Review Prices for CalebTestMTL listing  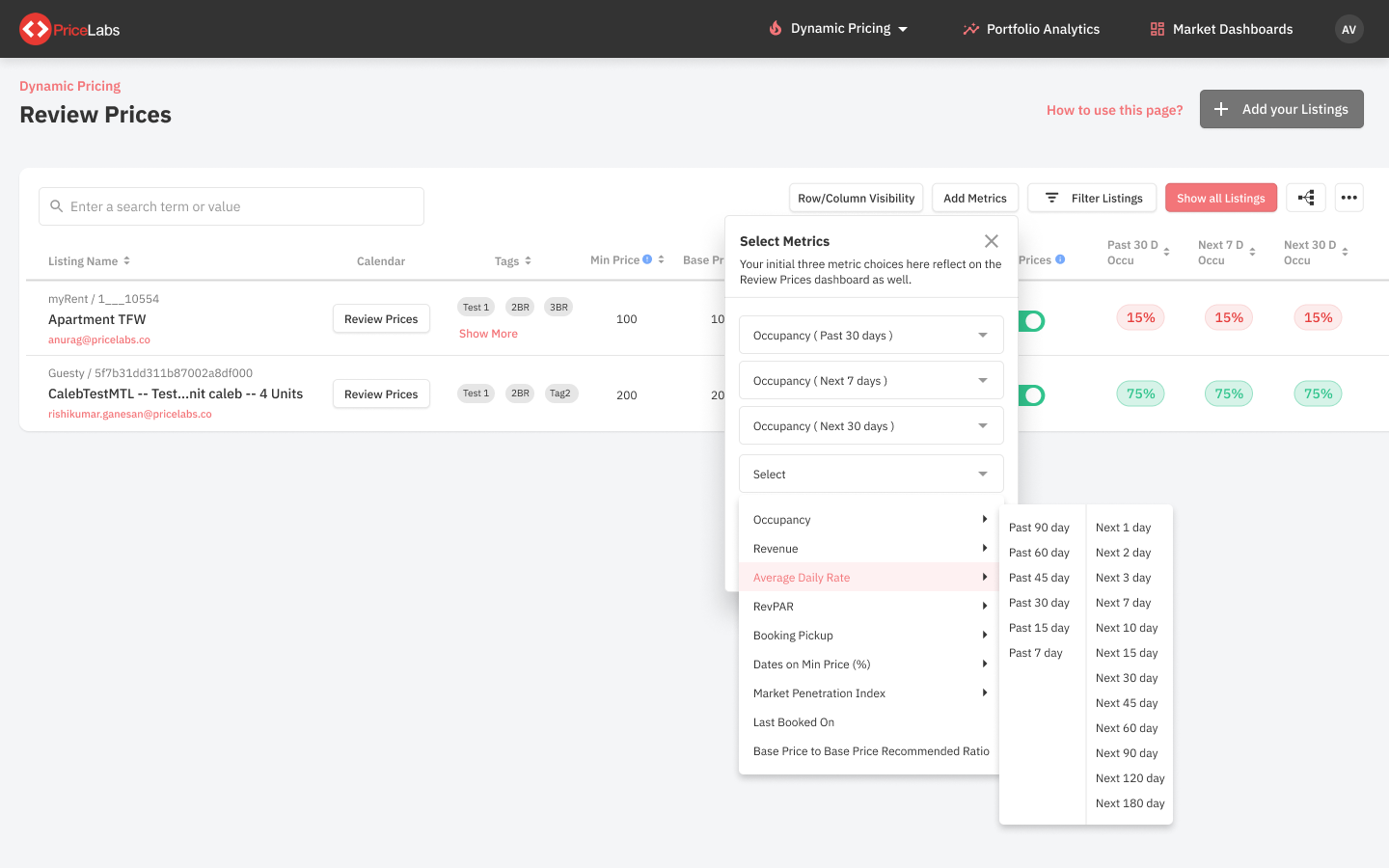381,394
